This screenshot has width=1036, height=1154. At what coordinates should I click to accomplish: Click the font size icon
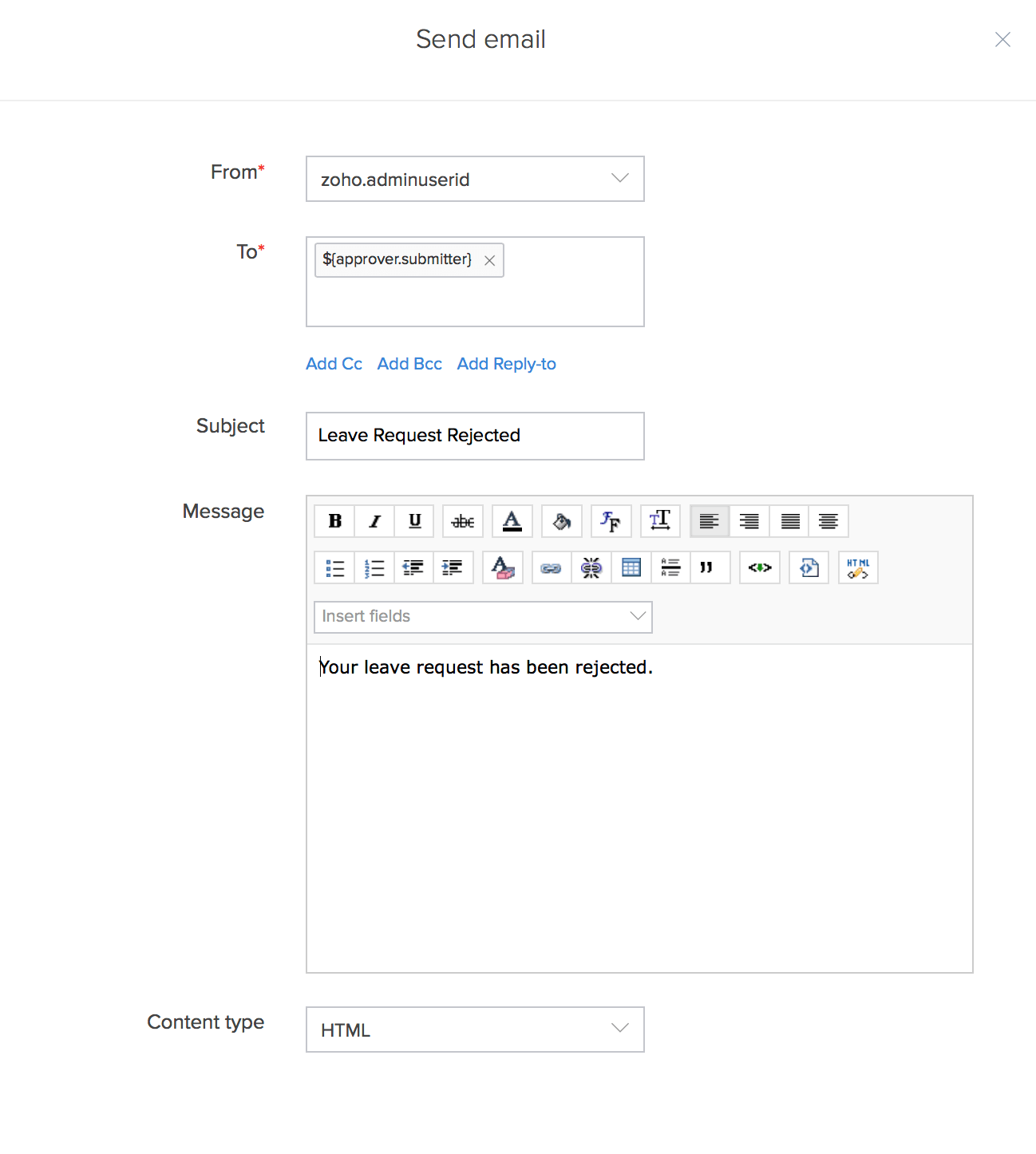[660, 521]
